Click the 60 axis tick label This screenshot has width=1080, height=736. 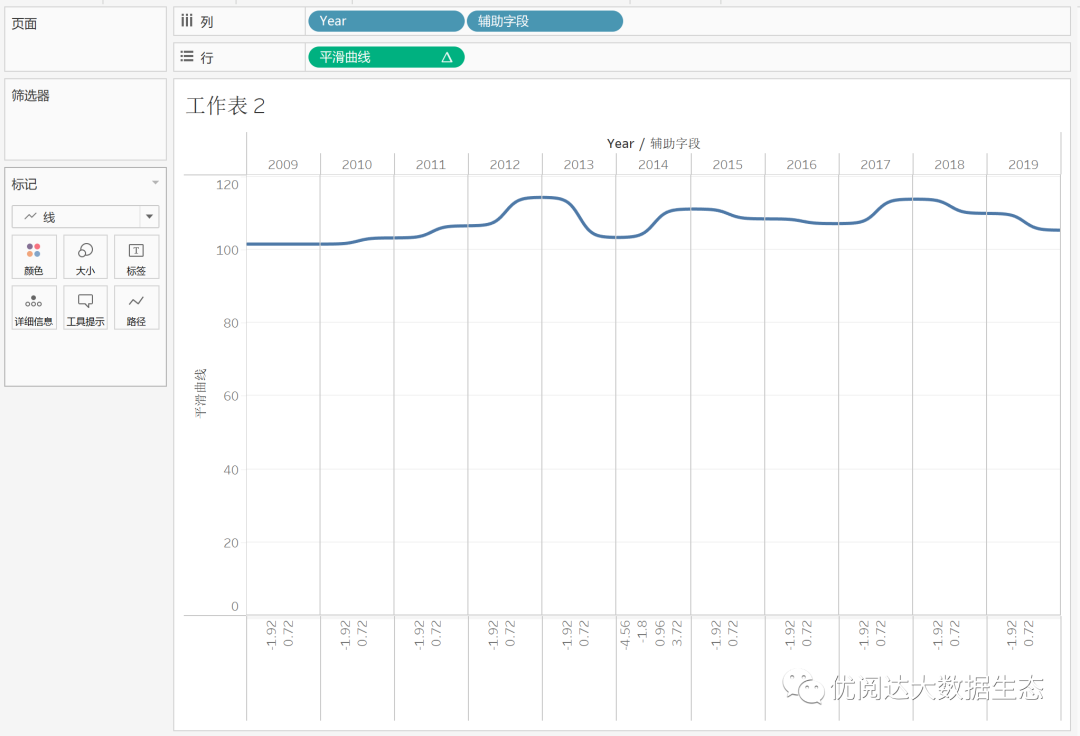point(231,396)
